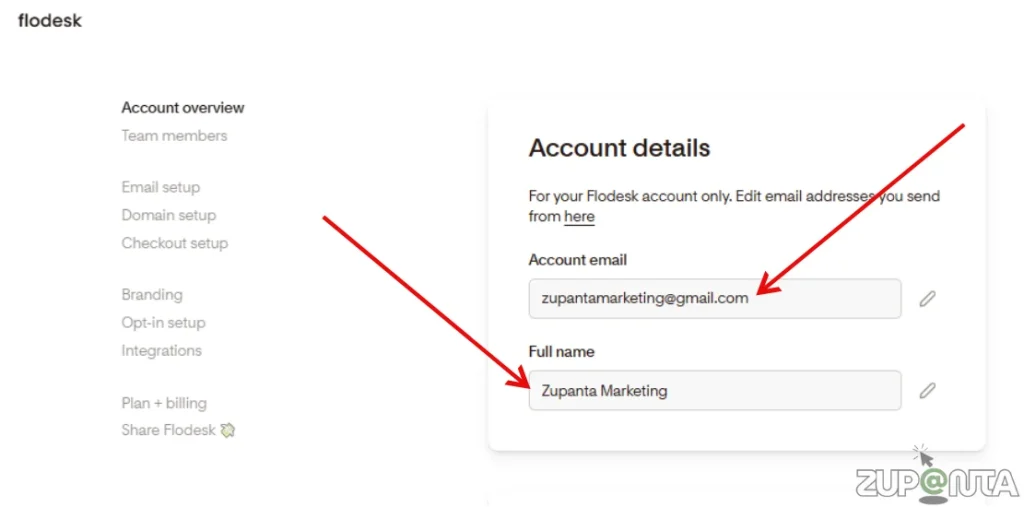The width and height of the screenshot is (1024, 507).
Task: Go to Team members
Action: (174, 135)
